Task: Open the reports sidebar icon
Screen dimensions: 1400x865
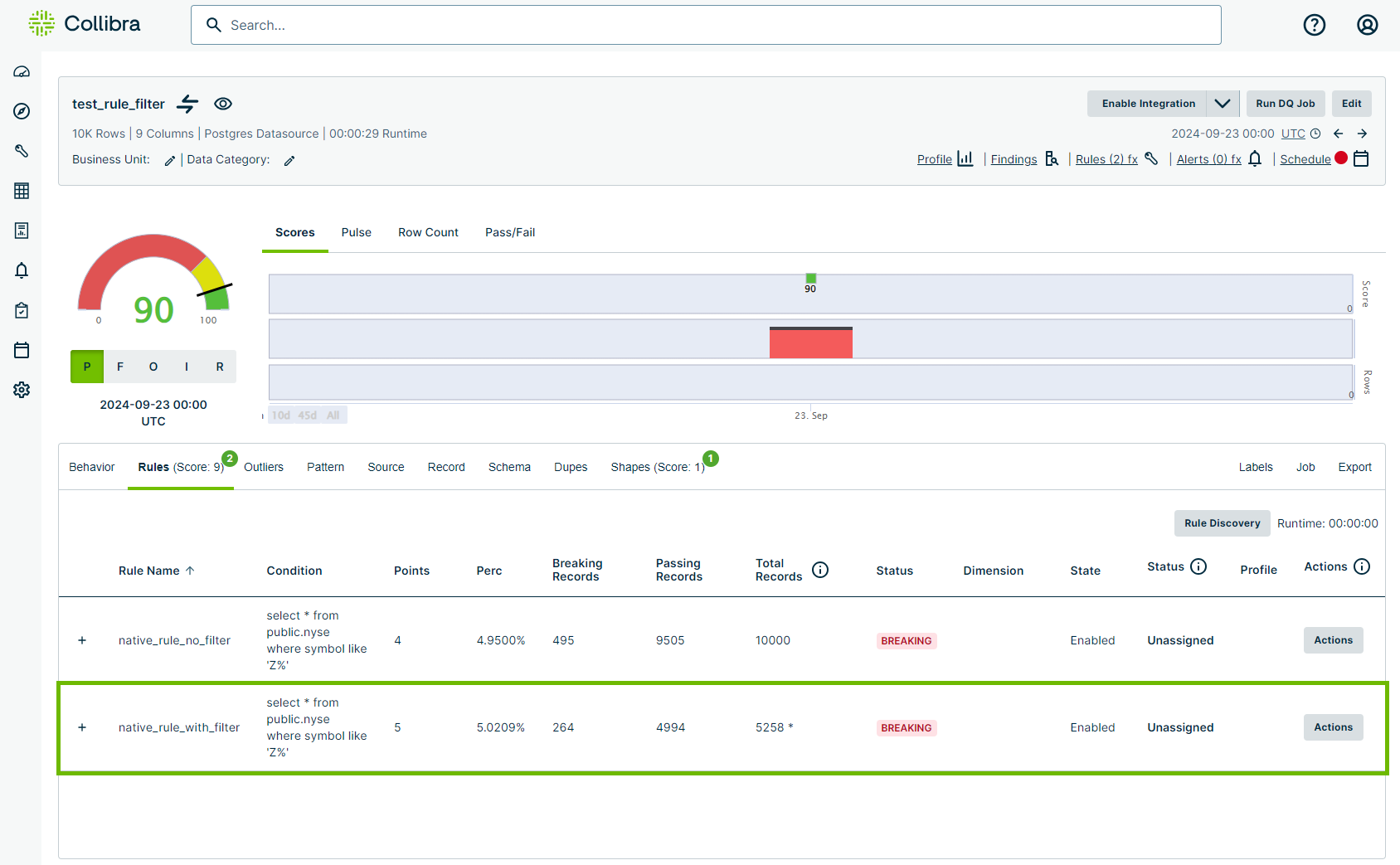Action: [22, 231]
